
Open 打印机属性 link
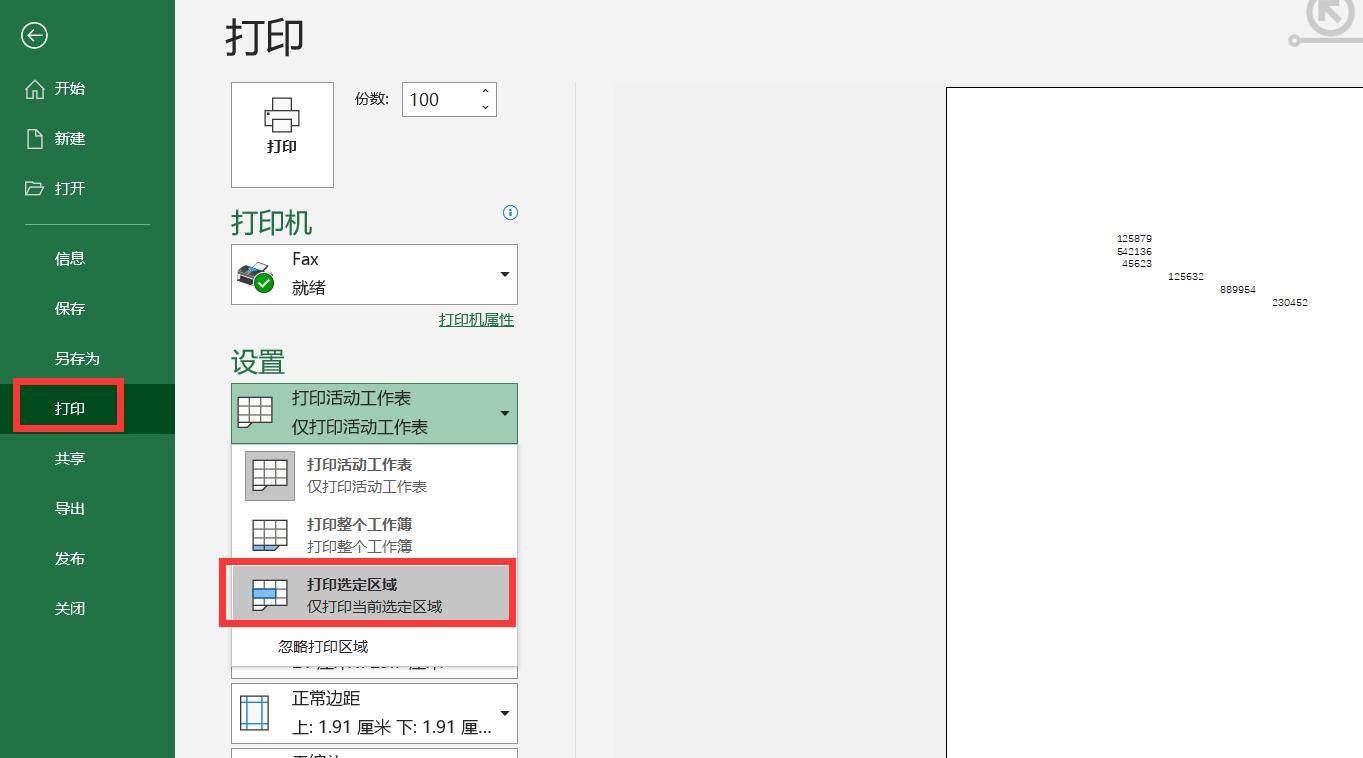pos(476,319)
